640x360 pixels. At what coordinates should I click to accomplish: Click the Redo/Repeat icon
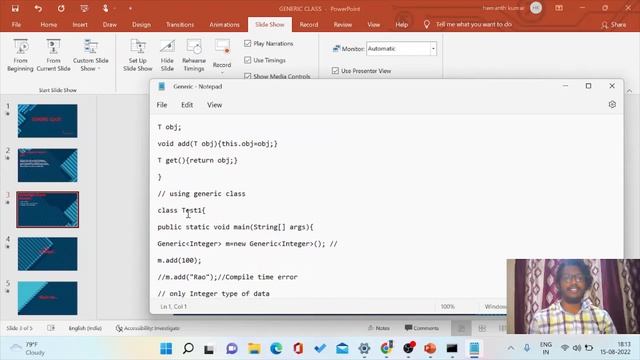(x=61, y=8)
